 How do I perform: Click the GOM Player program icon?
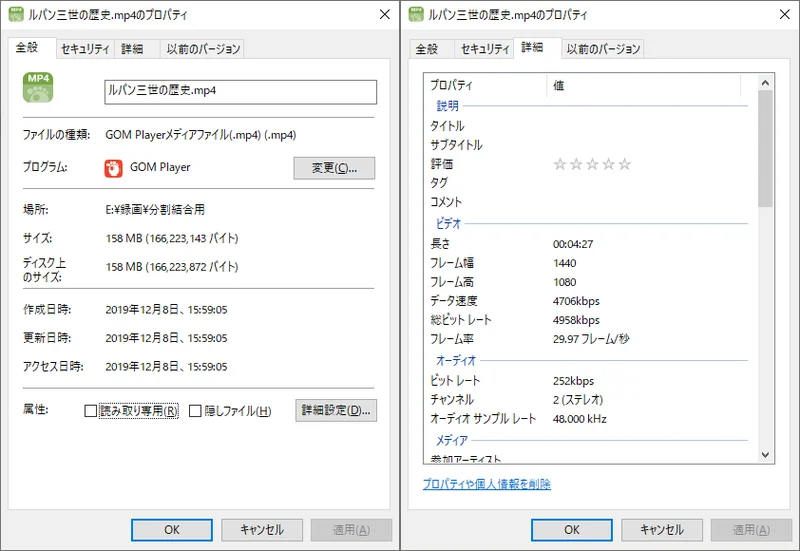(113, 167)
